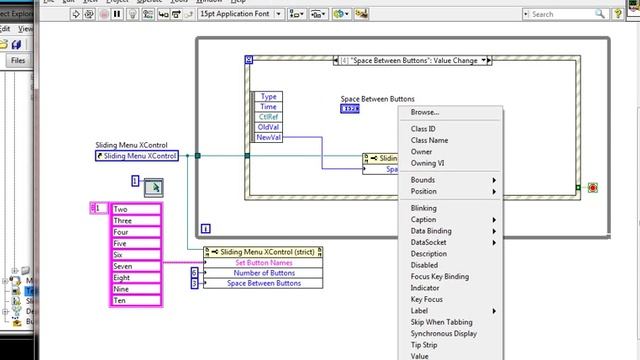
Task: Expand the Data Binding submenu
Action: pos(451,231)
